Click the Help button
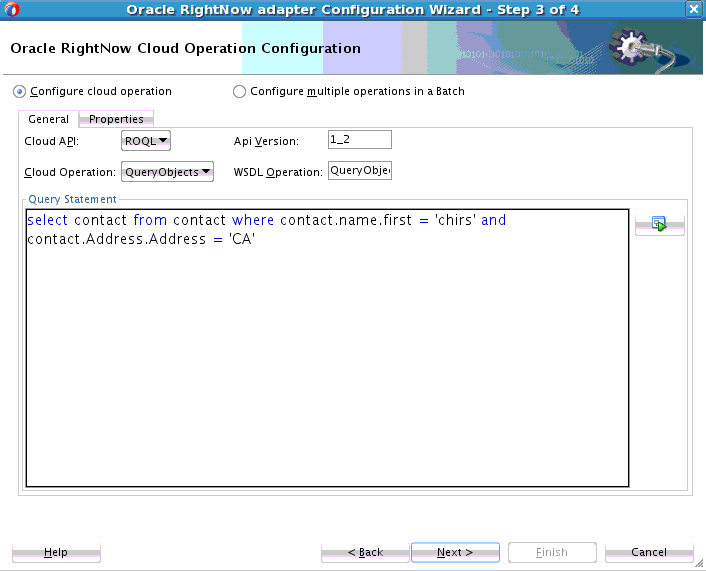 [56, 552]
